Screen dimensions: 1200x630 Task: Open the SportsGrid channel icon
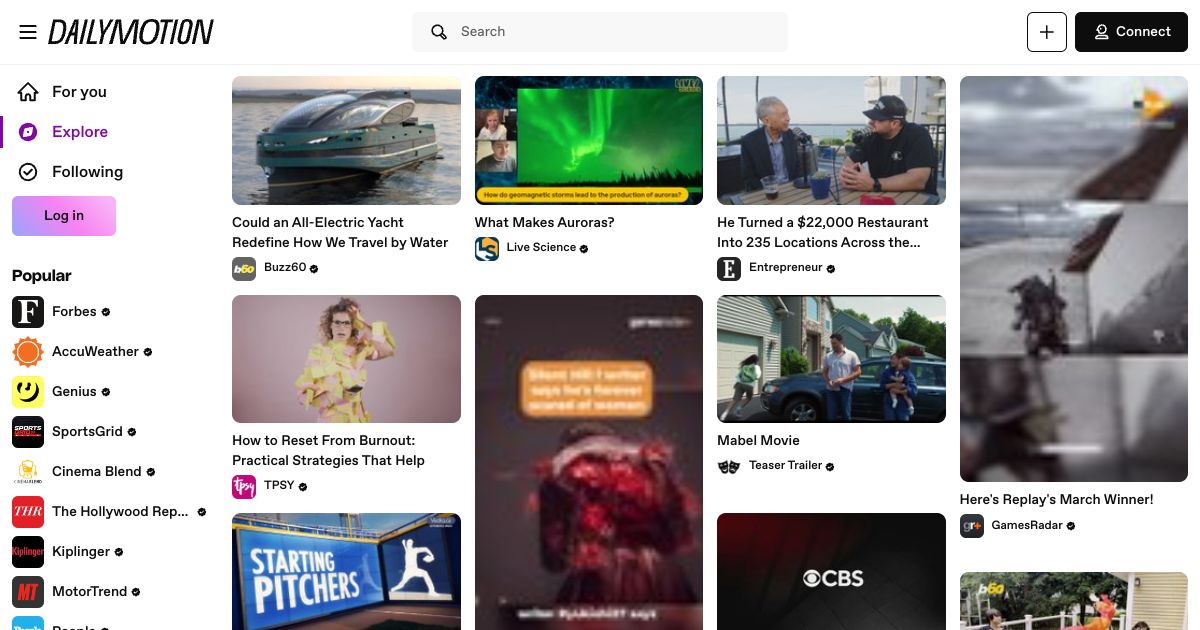pyautogui.click(x=28, y=432)
